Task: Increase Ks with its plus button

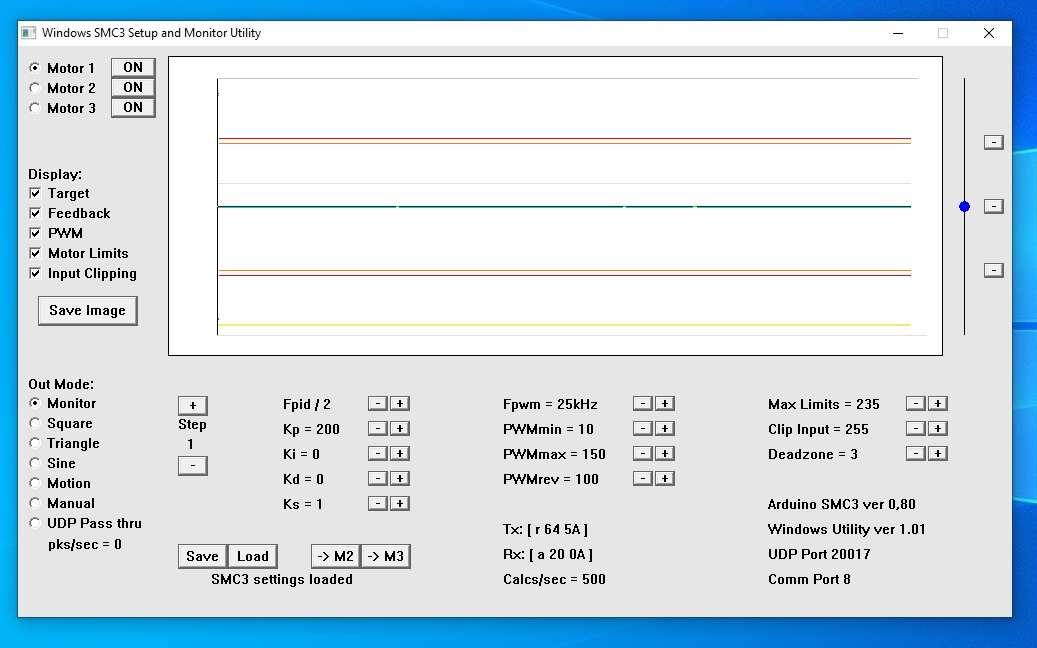Action: pyautogui.click(x=399, y=504)
